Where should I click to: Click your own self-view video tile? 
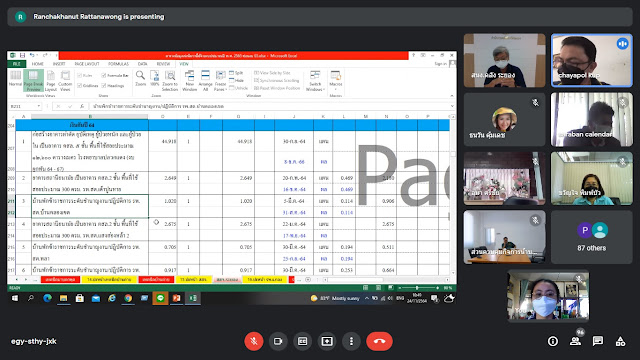coord(548,296)
